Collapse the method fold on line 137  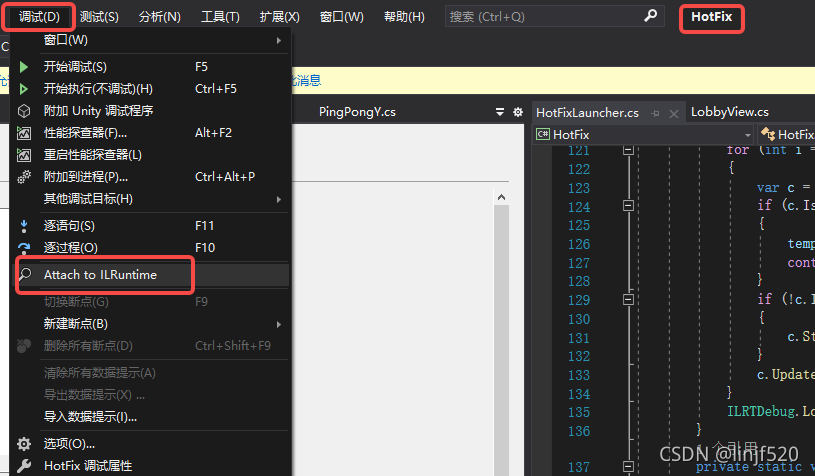click(x=628, y=466)
